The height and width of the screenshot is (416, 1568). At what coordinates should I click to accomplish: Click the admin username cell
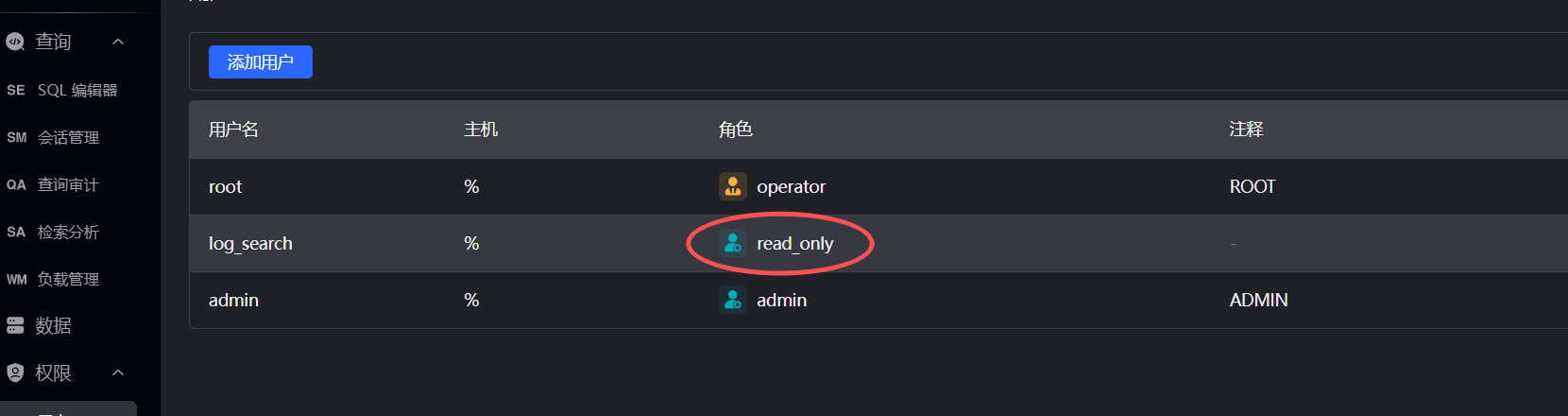coord(233,300)
